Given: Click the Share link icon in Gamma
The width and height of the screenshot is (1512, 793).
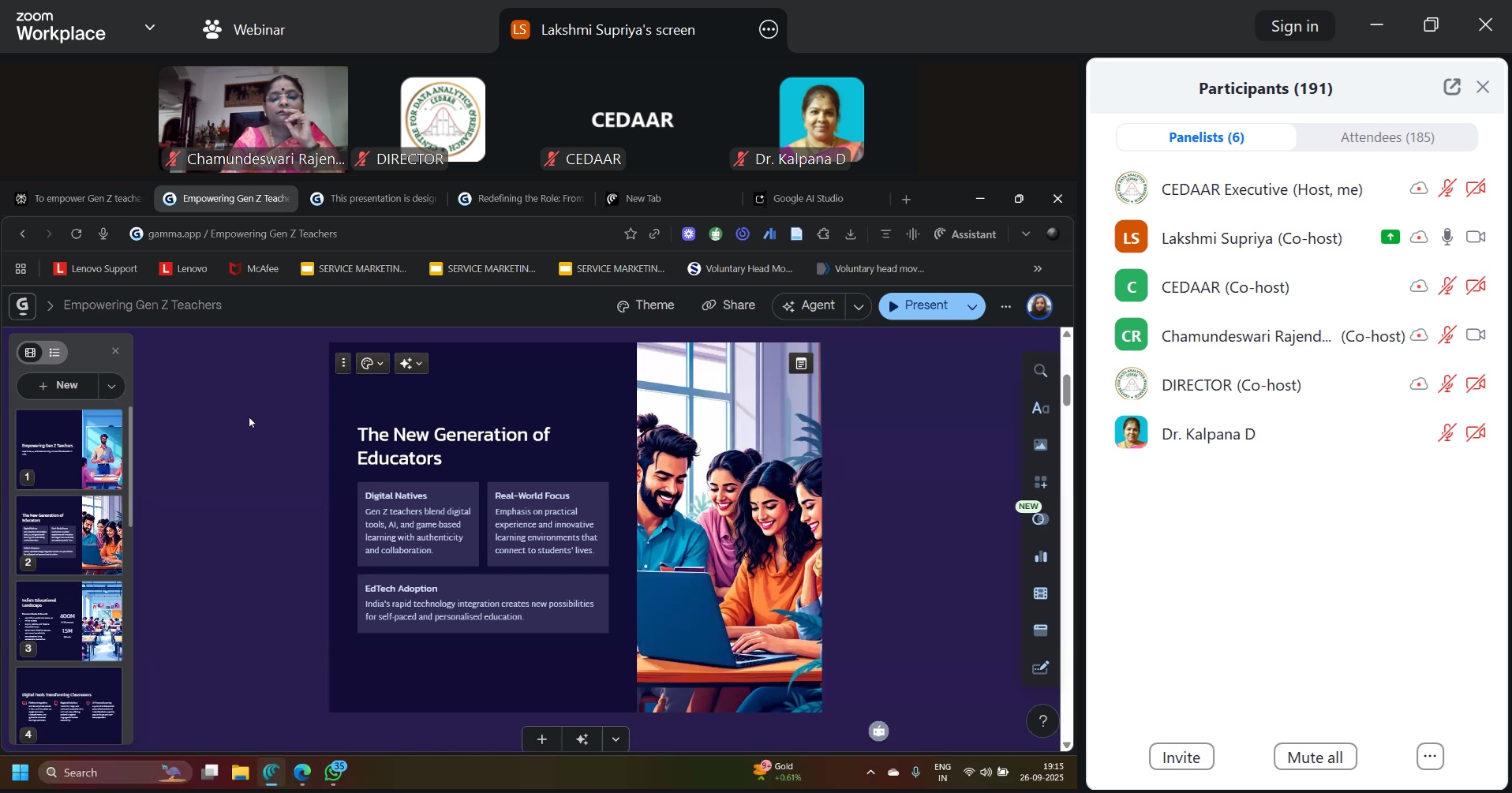Looking at the screenshot, I should pyautogui.click(x=728, y=306).
